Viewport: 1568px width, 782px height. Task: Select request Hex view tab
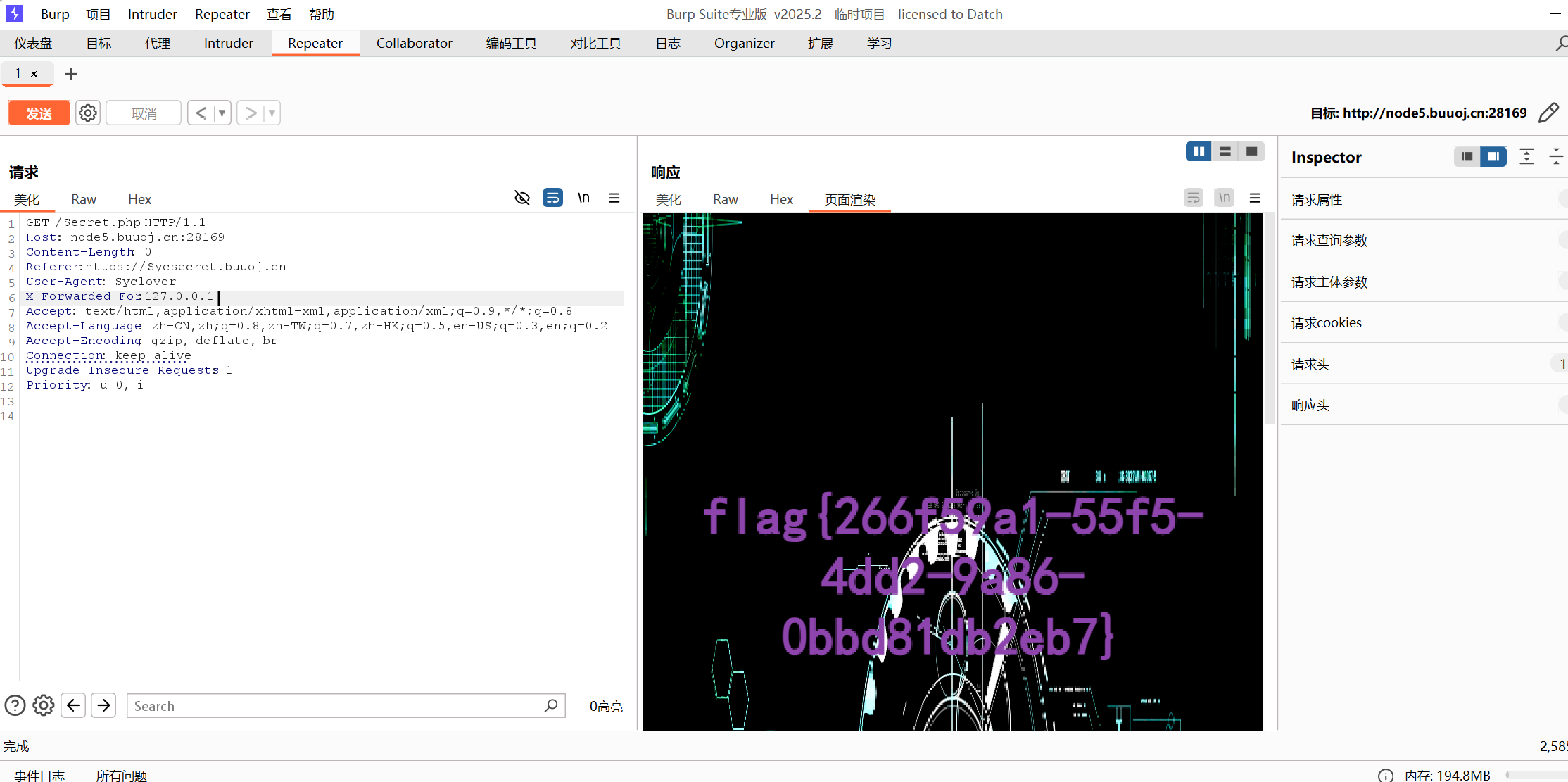[139, 199]
